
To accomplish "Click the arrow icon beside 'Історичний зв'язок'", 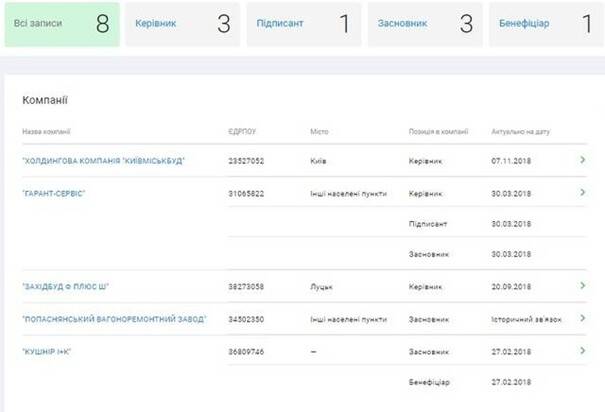I will coord(582,319).
